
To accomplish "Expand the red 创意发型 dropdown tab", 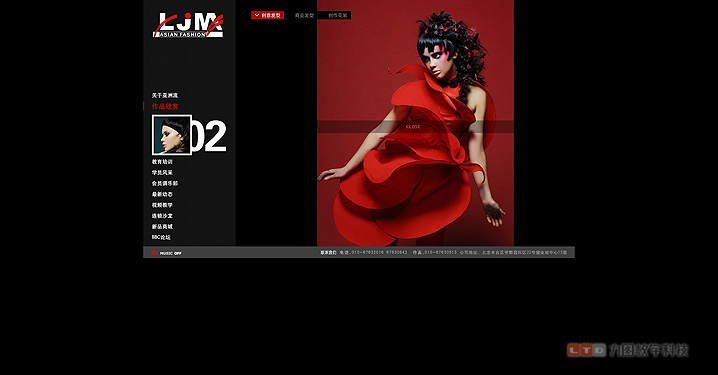I will pos(267,15).
